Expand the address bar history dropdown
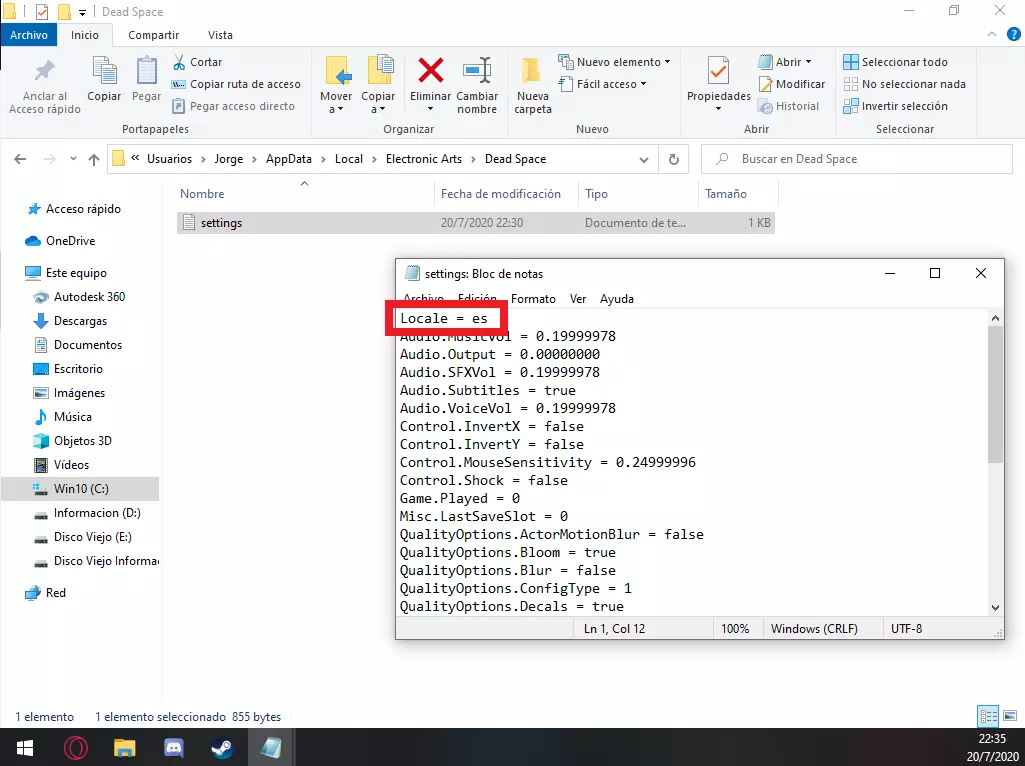This screenshot has width=1025, height=766. pos(644,159)
